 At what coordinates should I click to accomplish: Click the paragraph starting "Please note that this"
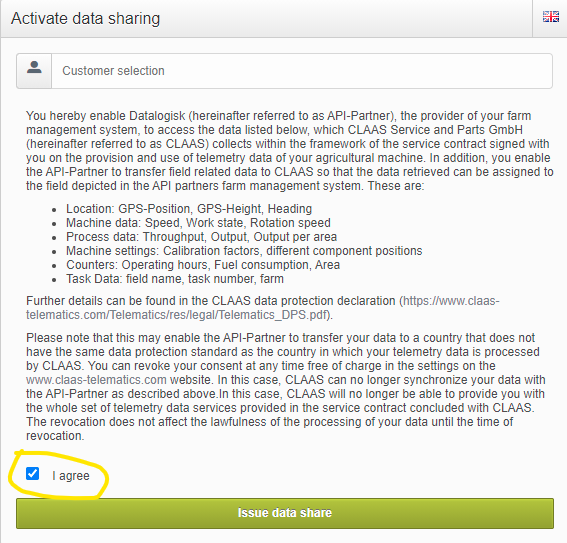(x=286, y=387)
